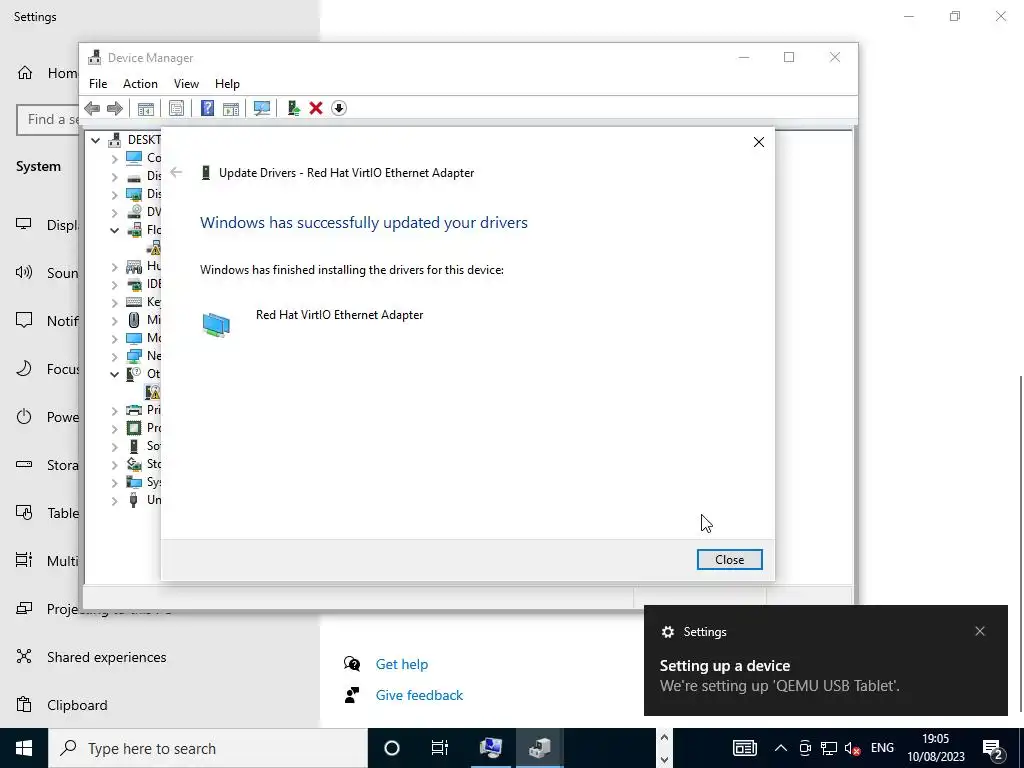The height and width of the screenshot is (768, 1024).
Task: Click the keyboard icon of the Ke row
Action: pyautogui.click(x=134, y=302)
